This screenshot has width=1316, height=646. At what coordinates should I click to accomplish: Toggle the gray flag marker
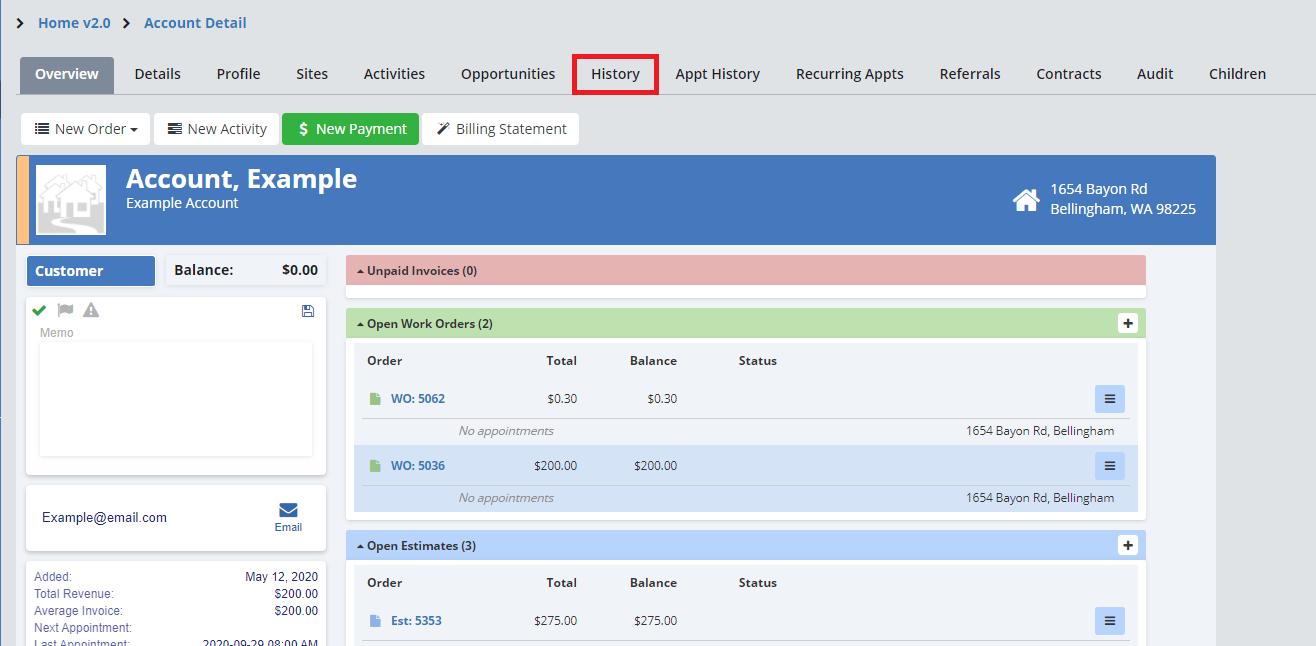(x=66, y=310)
